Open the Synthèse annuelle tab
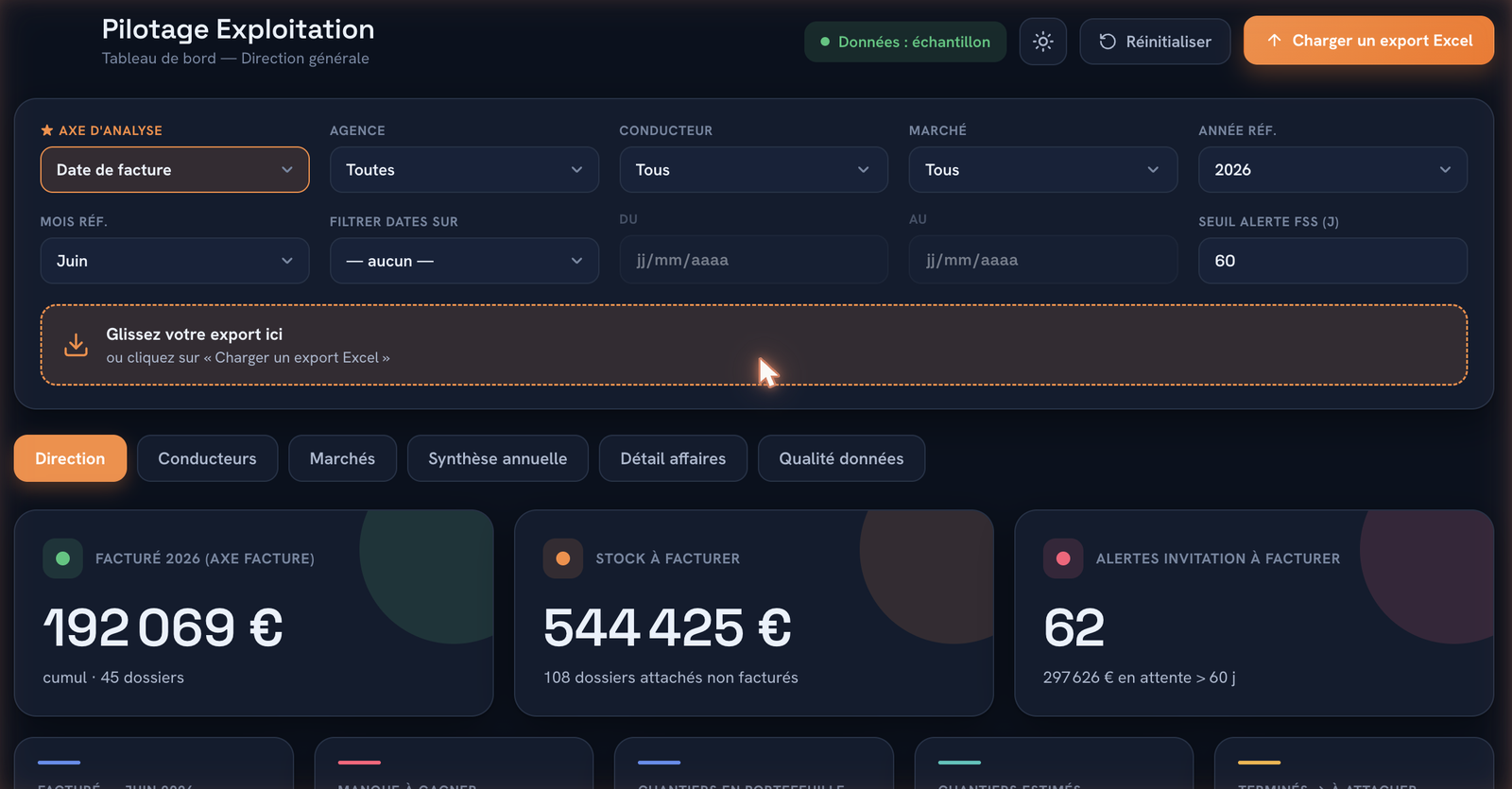1512x789 pixels. coord(497,458)
